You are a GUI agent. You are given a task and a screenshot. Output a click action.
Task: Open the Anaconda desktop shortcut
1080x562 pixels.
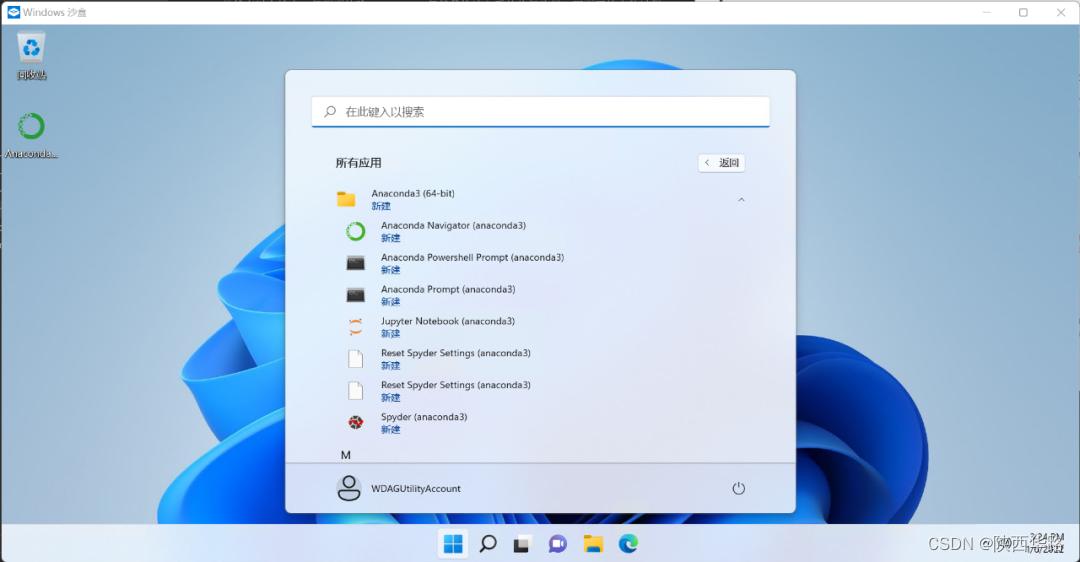[31, 135]
